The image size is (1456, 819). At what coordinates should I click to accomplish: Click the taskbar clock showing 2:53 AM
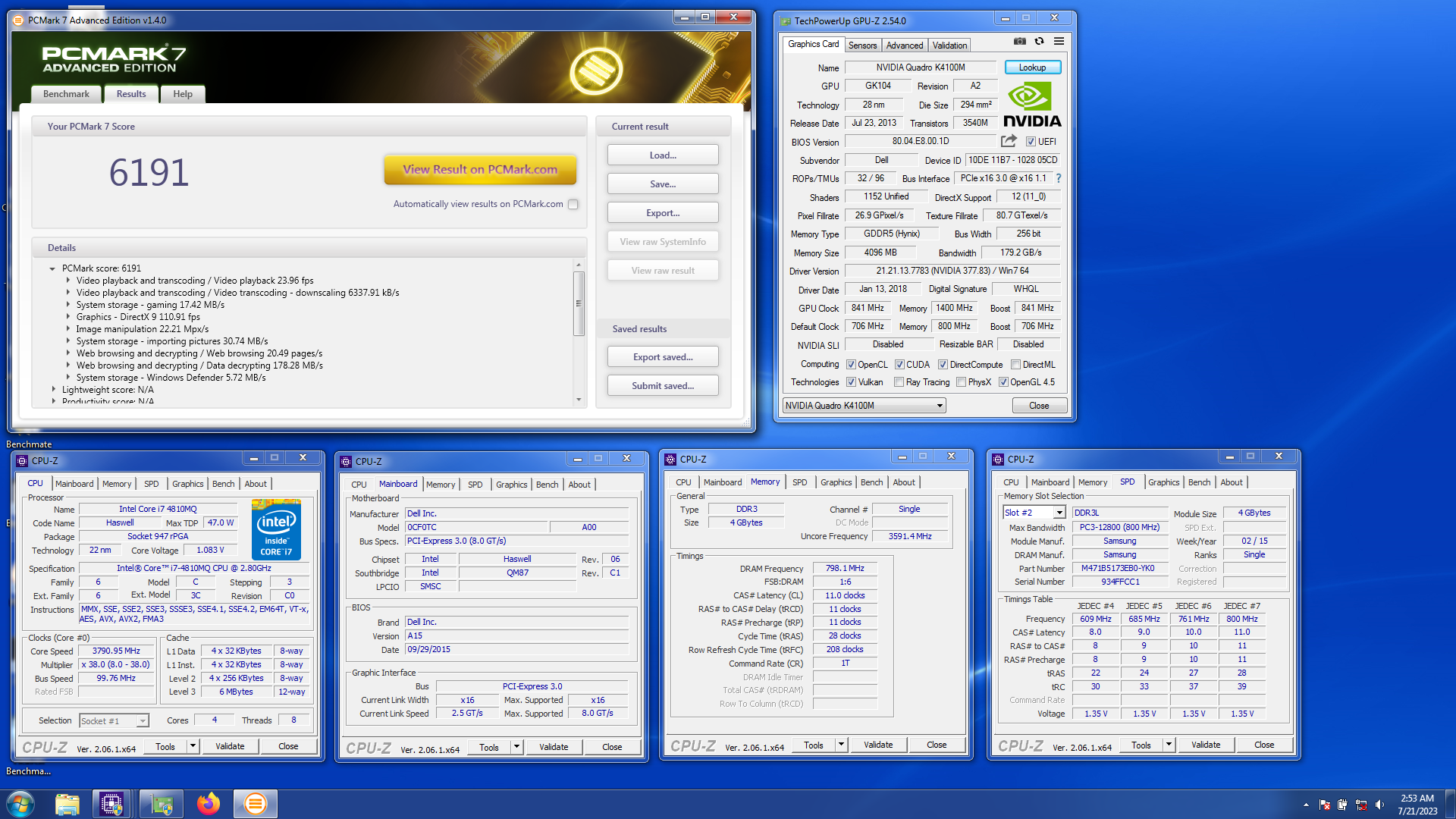(x=1417, y=805)
